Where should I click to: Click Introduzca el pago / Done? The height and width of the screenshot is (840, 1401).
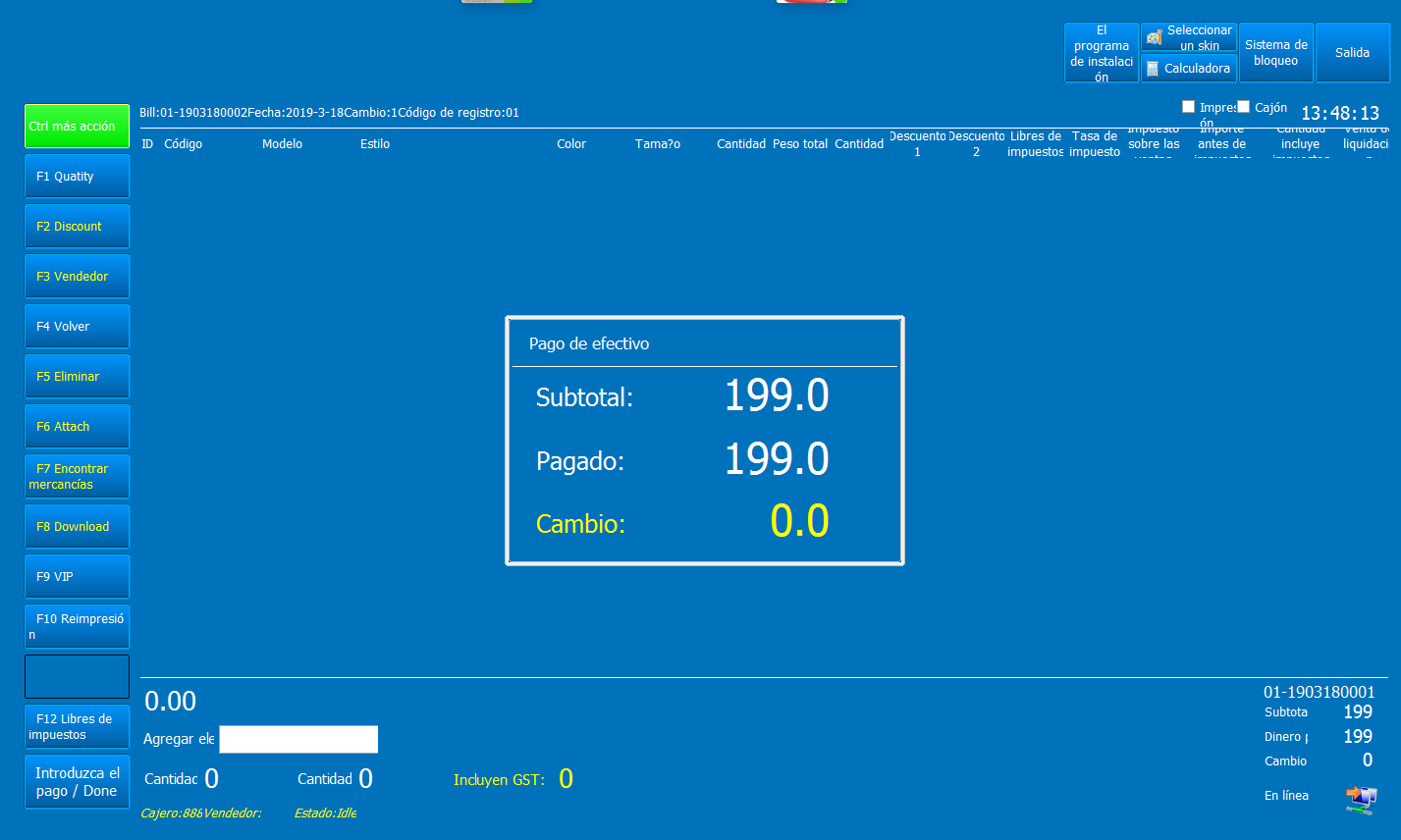77,782
